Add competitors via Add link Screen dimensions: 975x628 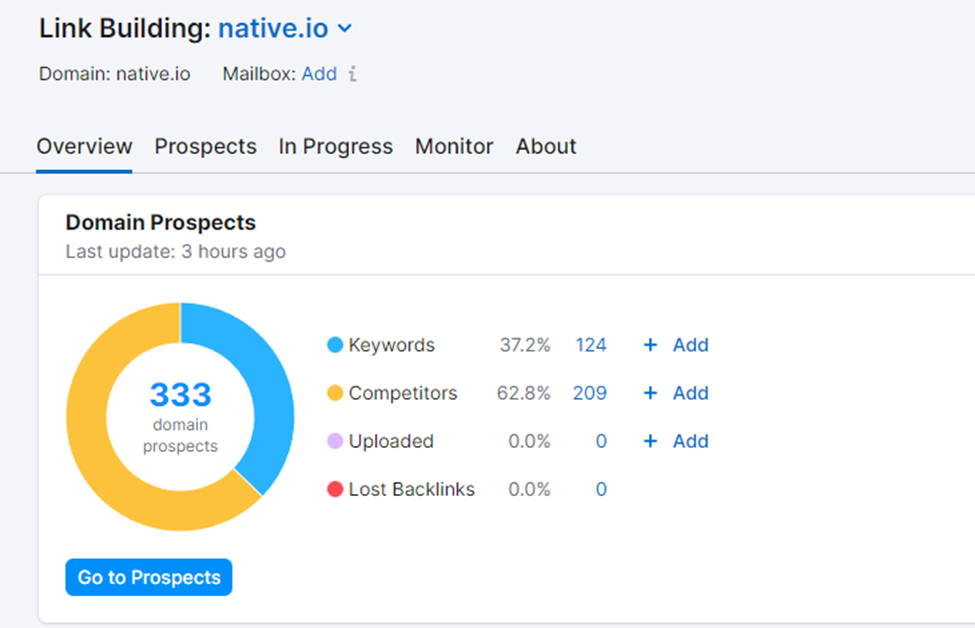pyautogui.click(x=691, y=393)
